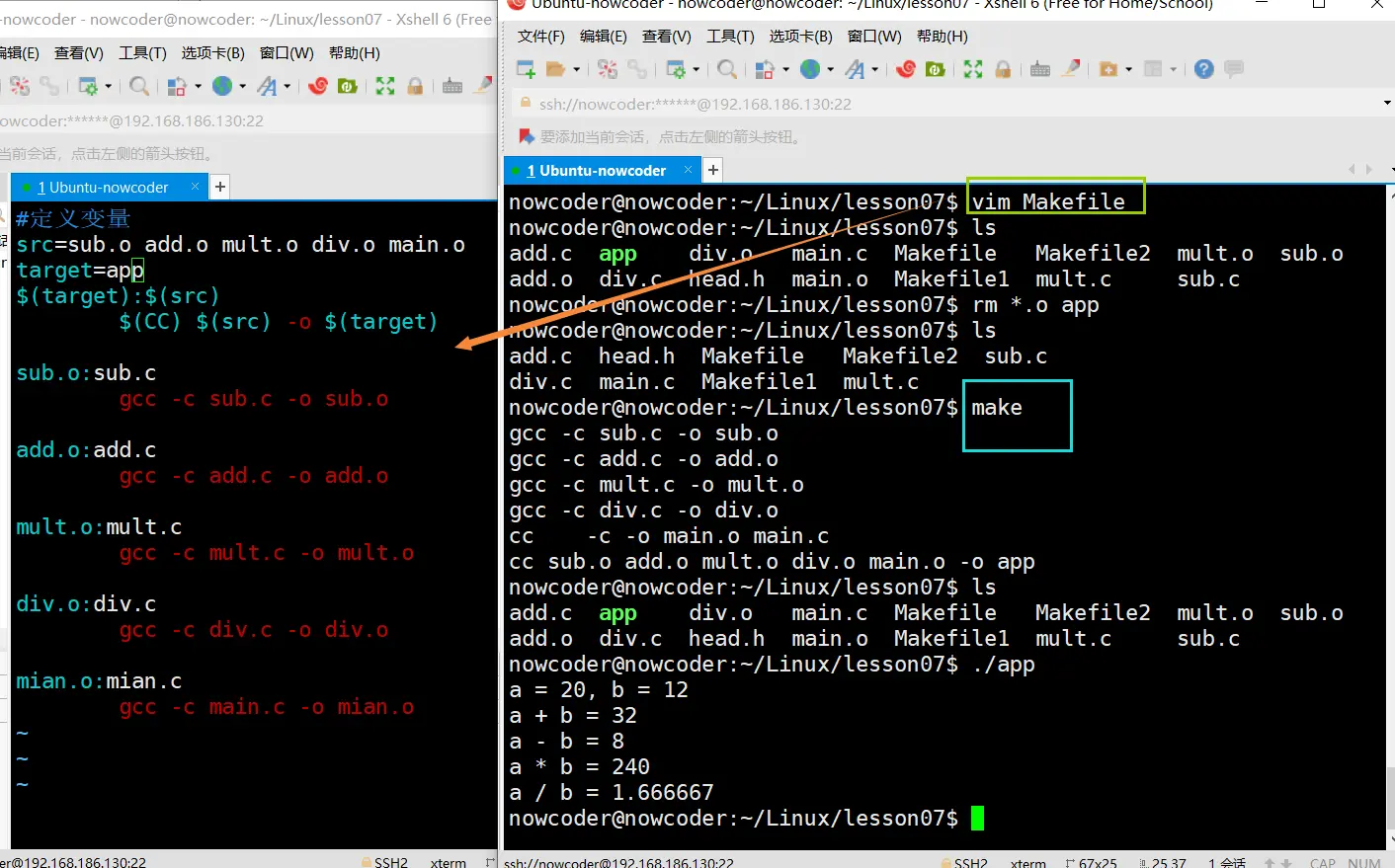Image resolution: width=1395 pixels, height=868 pixels.
Task: Open 文件(F) menu in right window
Action: coord(540,37)
